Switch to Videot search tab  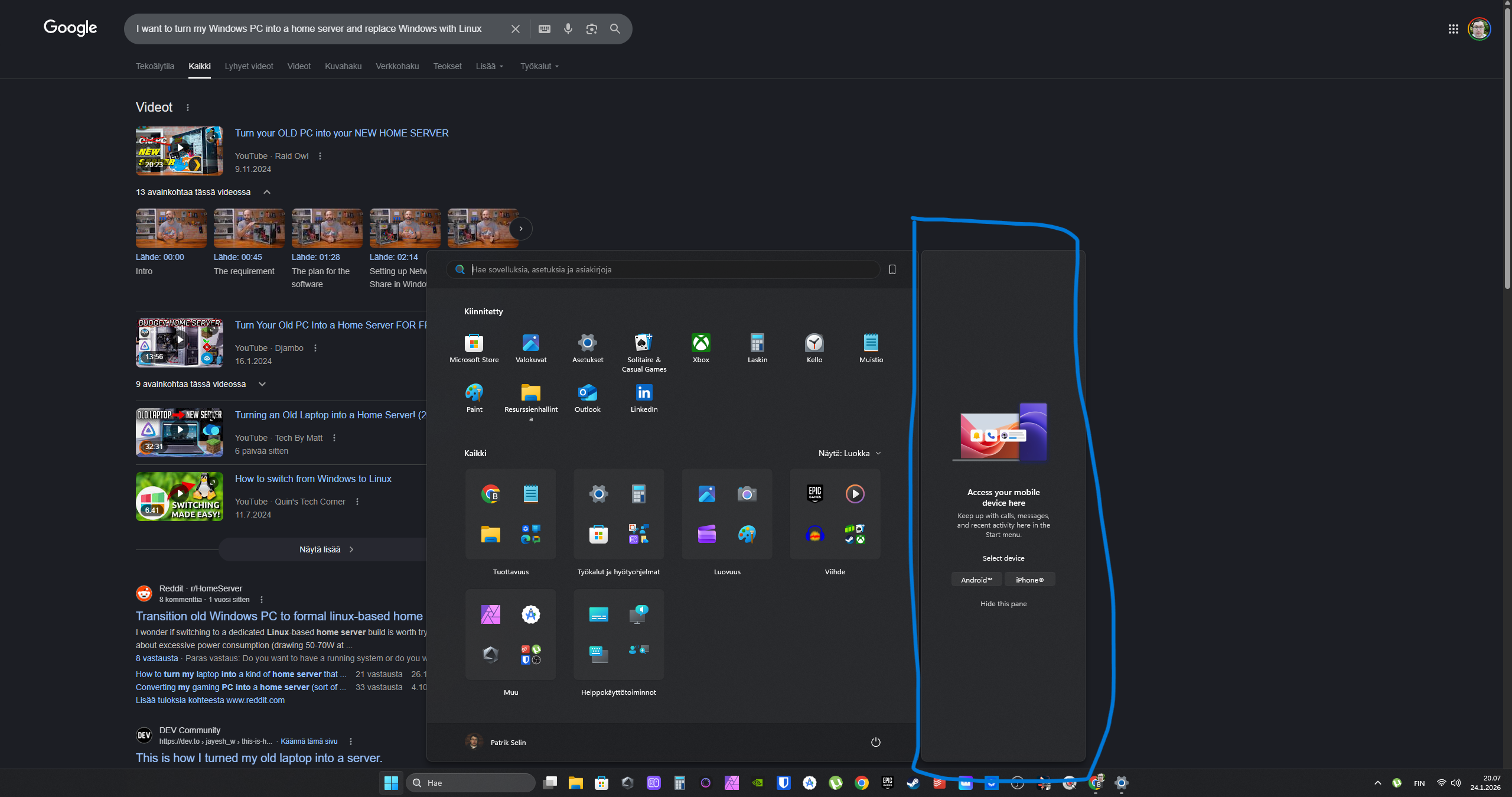pos(299,66)
